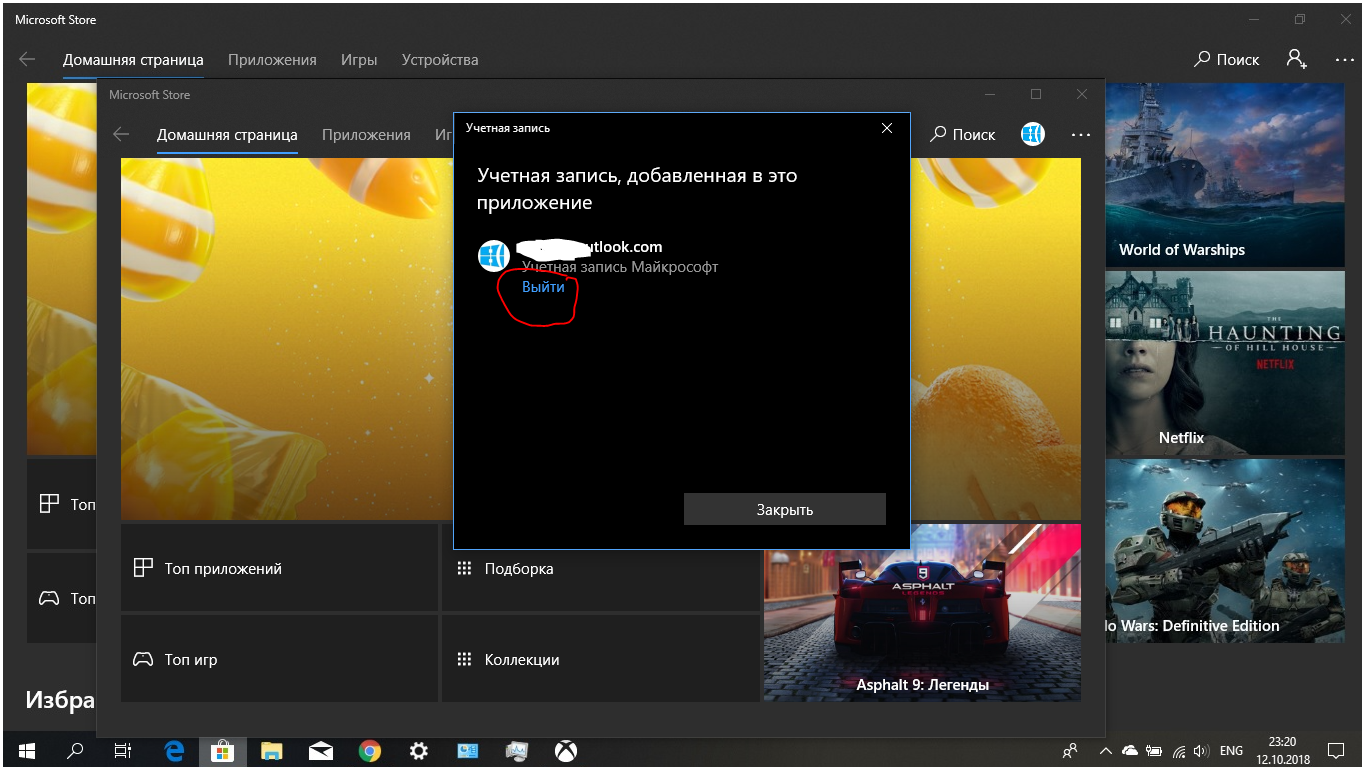Open Устройства tab in background Store window
Screen dimensions: 1362x767
[x=440, y=59]
